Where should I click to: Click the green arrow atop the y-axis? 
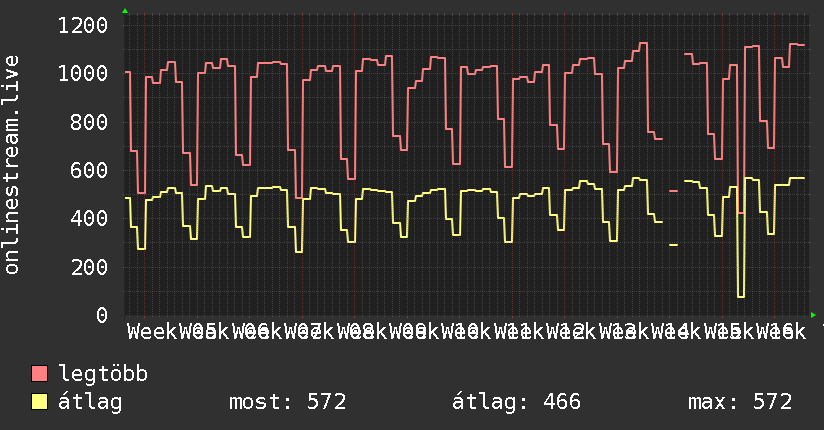tap(125, 11)
